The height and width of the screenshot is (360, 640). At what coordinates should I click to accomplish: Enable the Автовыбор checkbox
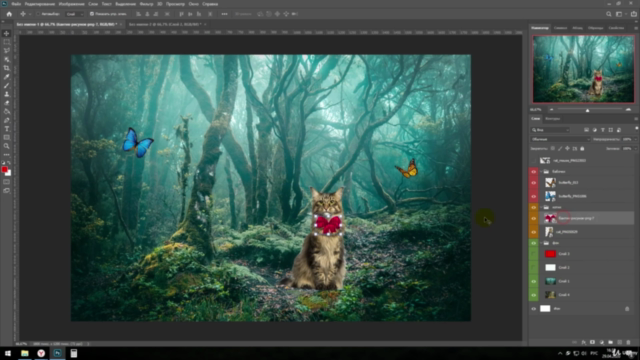click(38, 14)
